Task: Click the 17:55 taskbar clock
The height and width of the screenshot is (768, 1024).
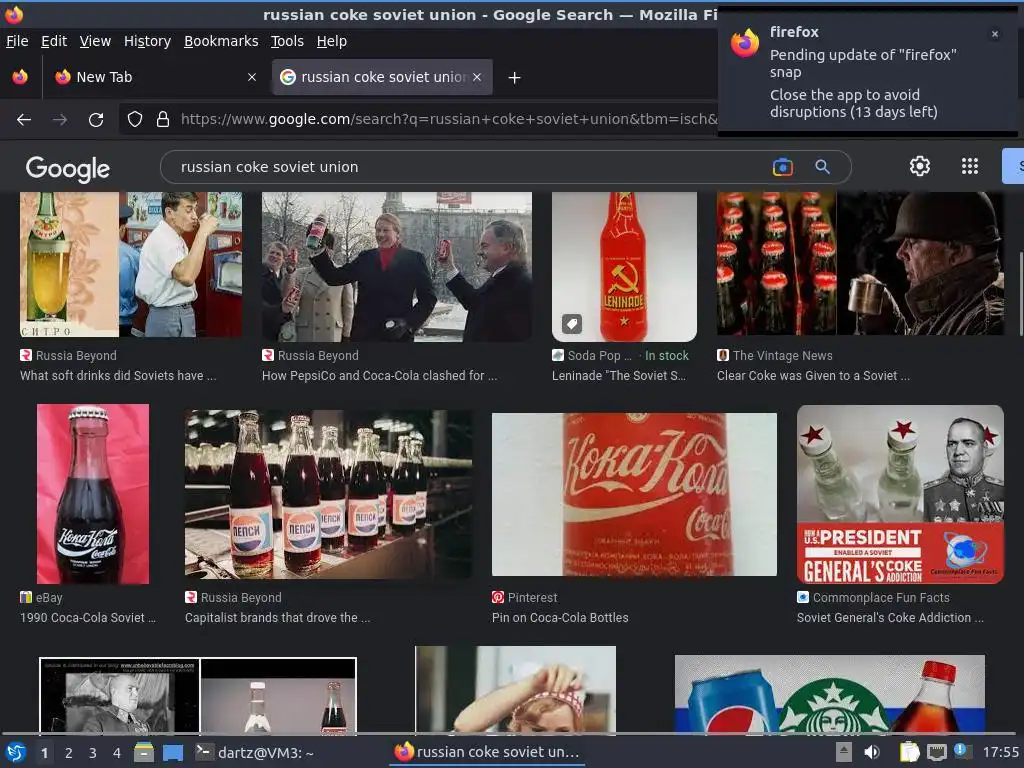Action: [1000, 752]
